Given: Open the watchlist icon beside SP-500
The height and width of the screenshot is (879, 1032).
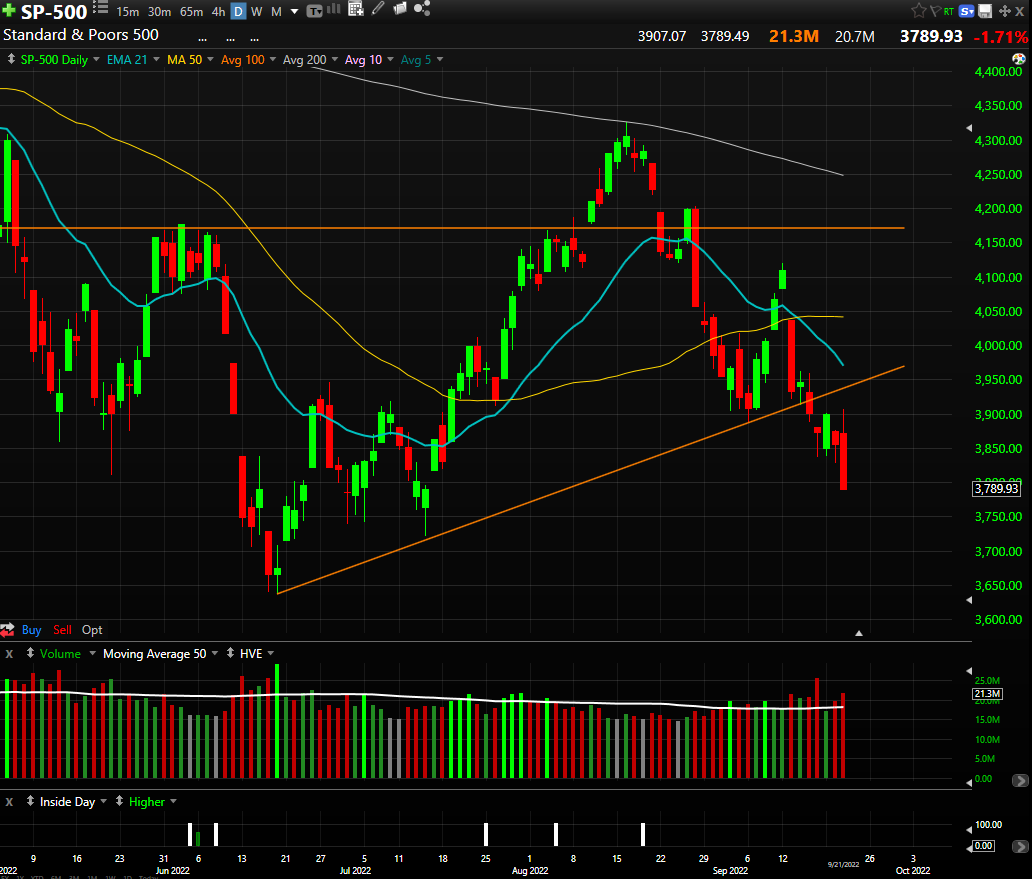Looking at the screenshot, I should tap(100, 7).
